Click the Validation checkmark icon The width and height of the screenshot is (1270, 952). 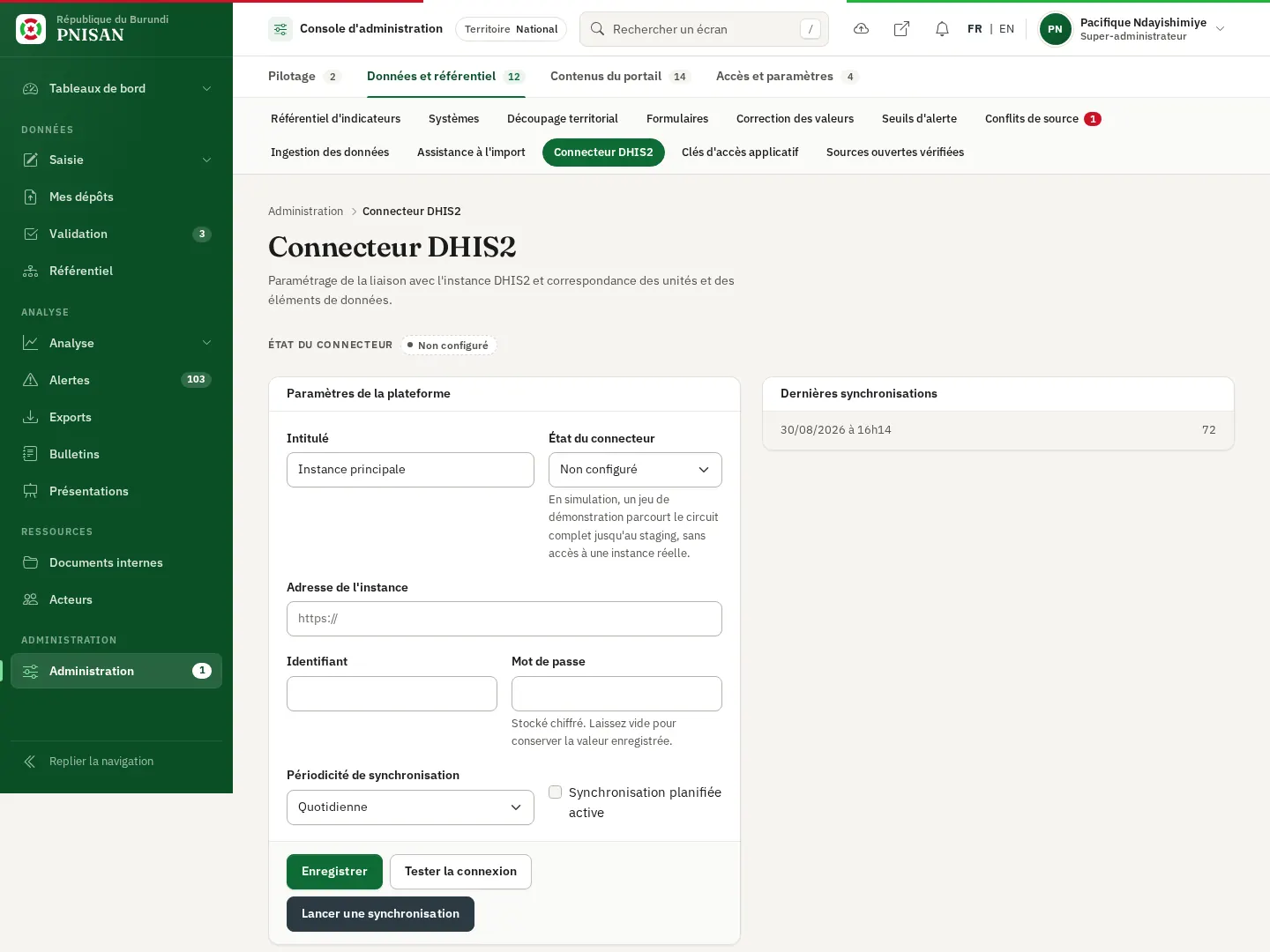(31, 234)
